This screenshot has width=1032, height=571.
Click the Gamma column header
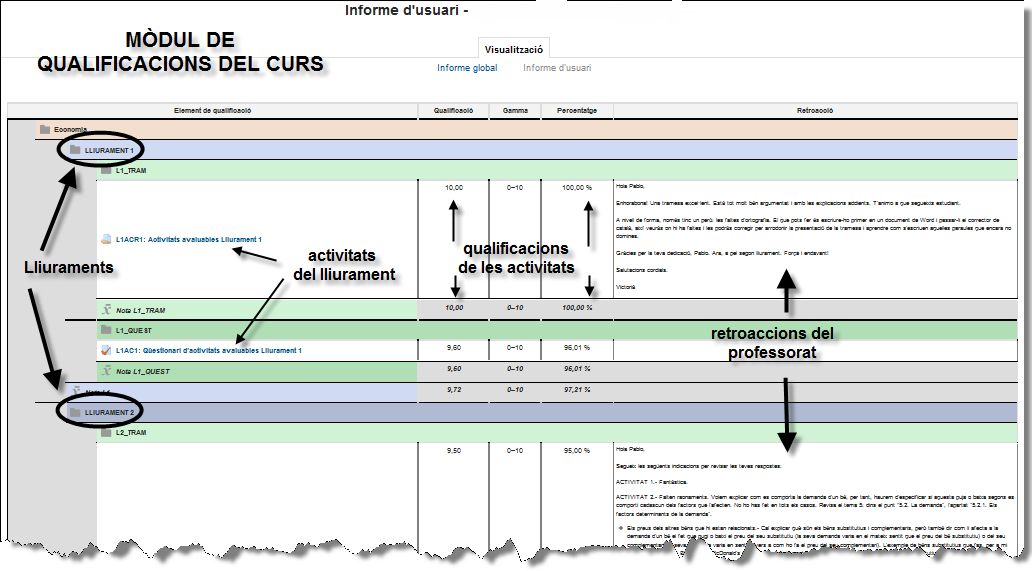515,111
